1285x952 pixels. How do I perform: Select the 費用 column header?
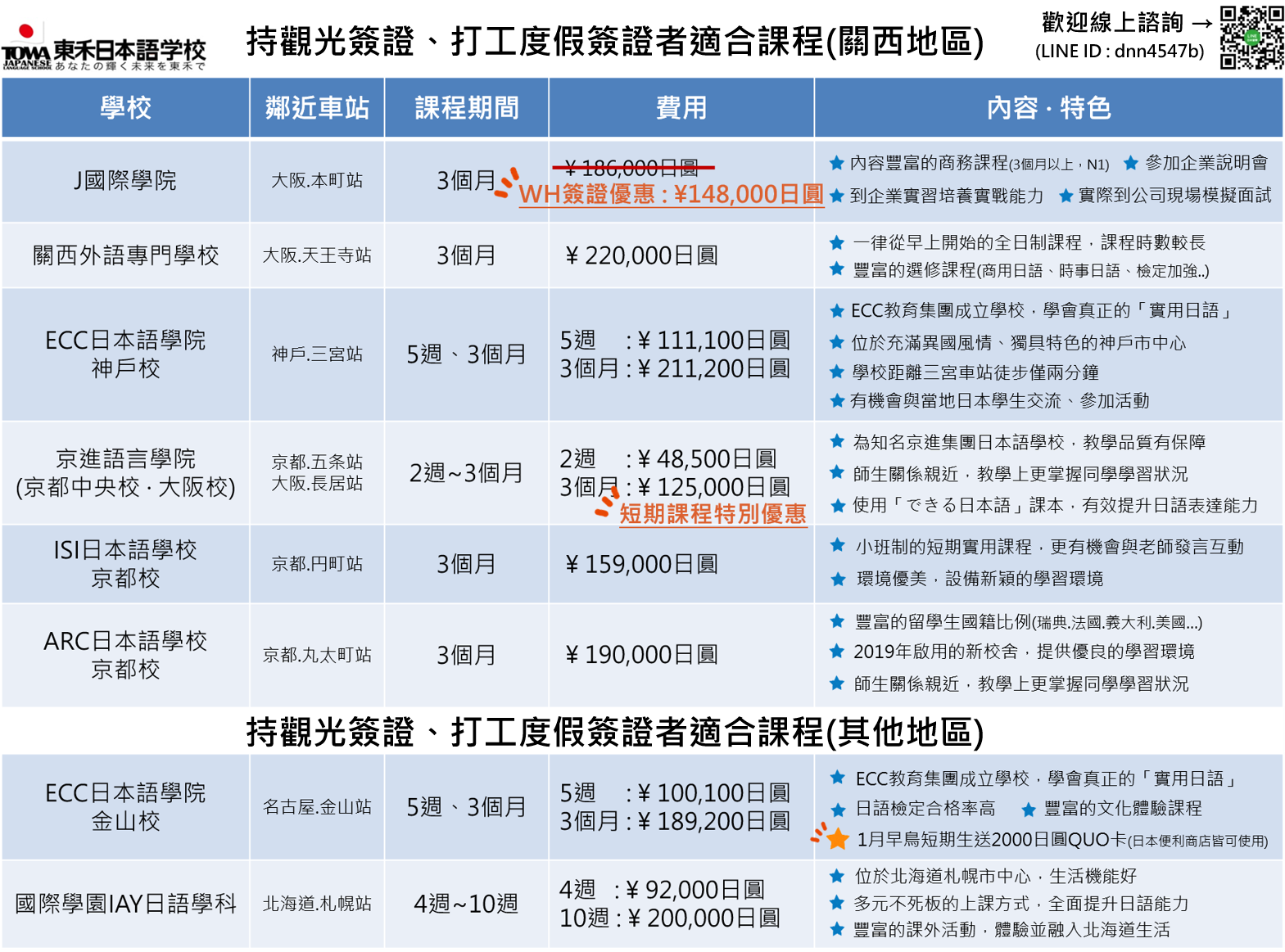(x=681, y=108)
